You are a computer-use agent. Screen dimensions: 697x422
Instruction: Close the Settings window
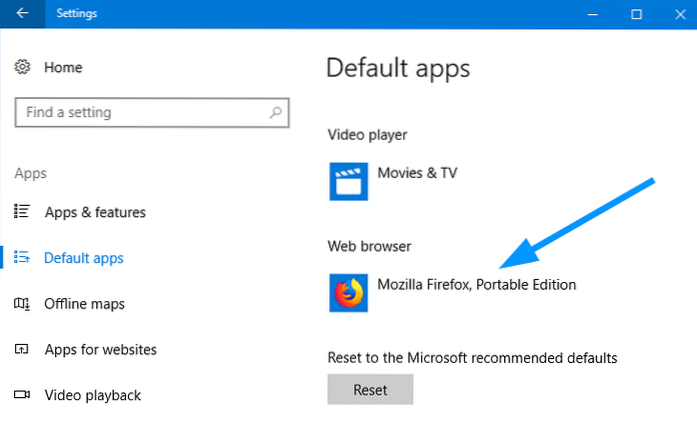coord(680,14)
